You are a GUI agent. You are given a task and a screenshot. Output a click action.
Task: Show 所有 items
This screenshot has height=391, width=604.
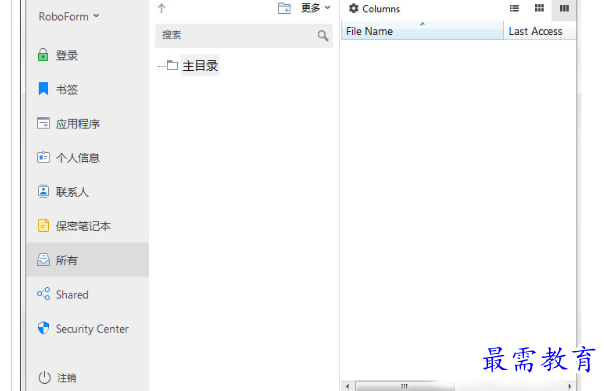[87, 260]
